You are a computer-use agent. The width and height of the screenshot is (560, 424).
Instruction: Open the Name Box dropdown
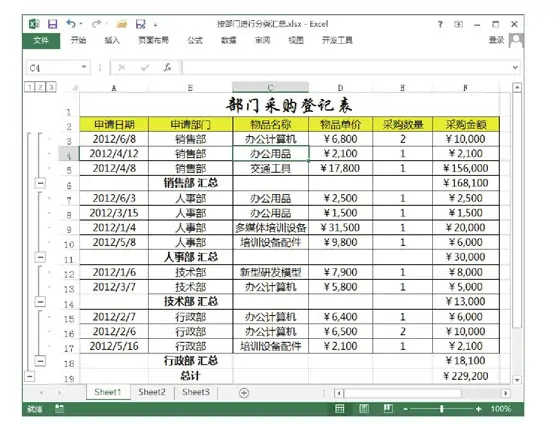pos(84,67)
